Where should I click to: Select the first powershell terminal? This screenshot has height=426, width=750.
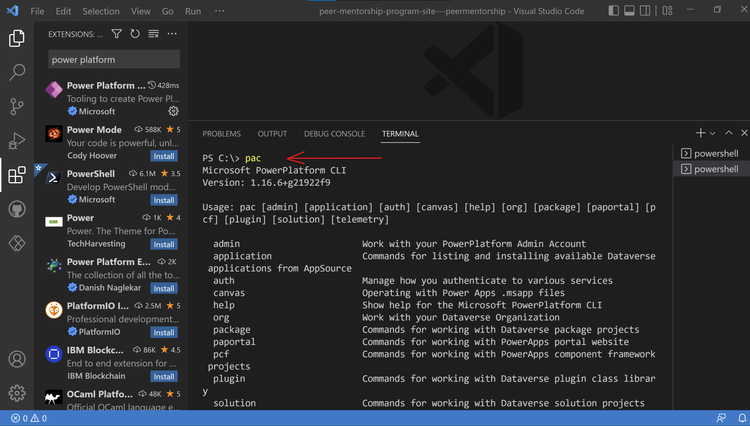pyautogui.click(x=711, y=153)
